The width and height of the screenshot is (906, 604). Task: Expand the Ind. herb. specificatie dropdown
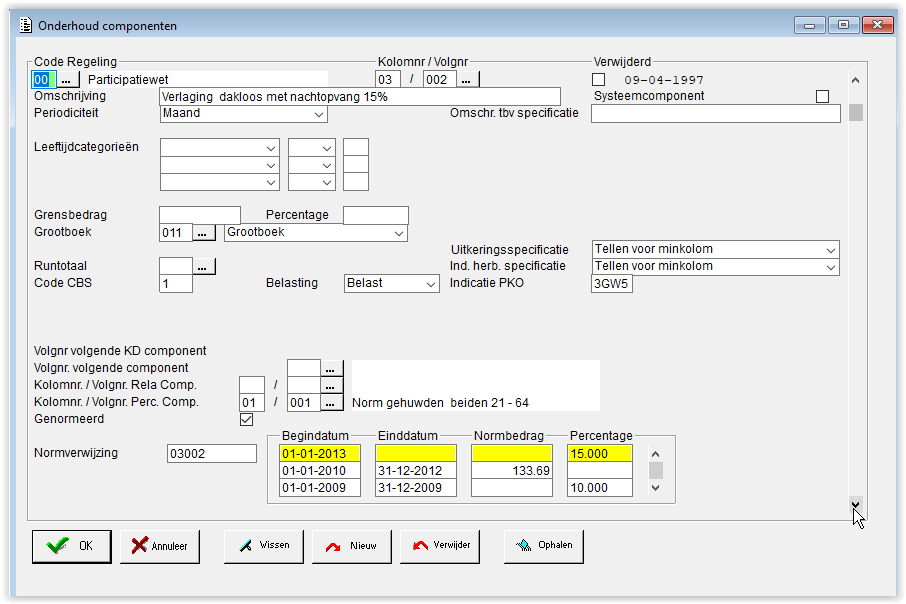click(x=715, y=266)
